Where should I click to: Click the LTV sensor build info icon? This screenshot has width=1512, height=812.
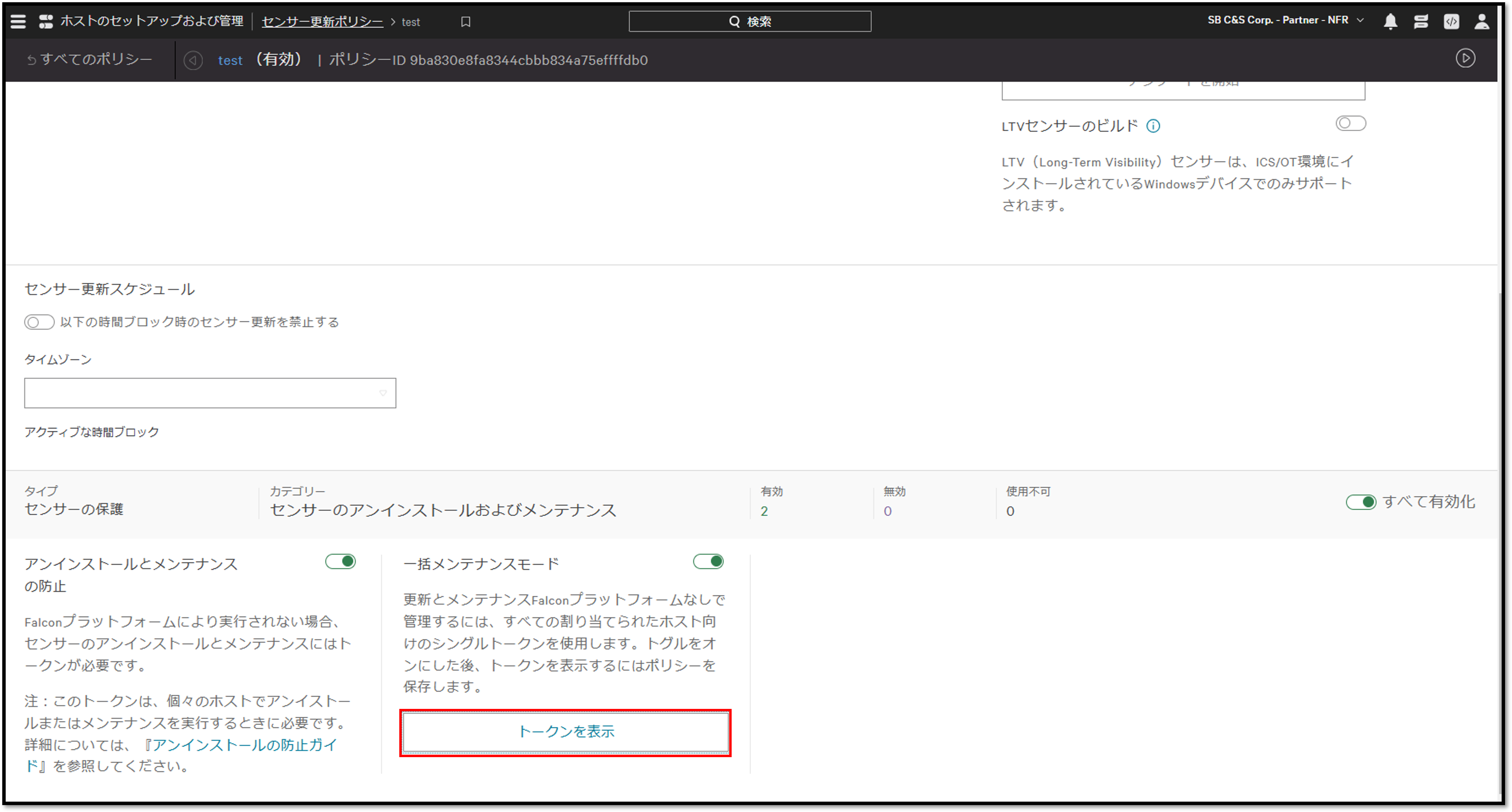point(1153,126)
